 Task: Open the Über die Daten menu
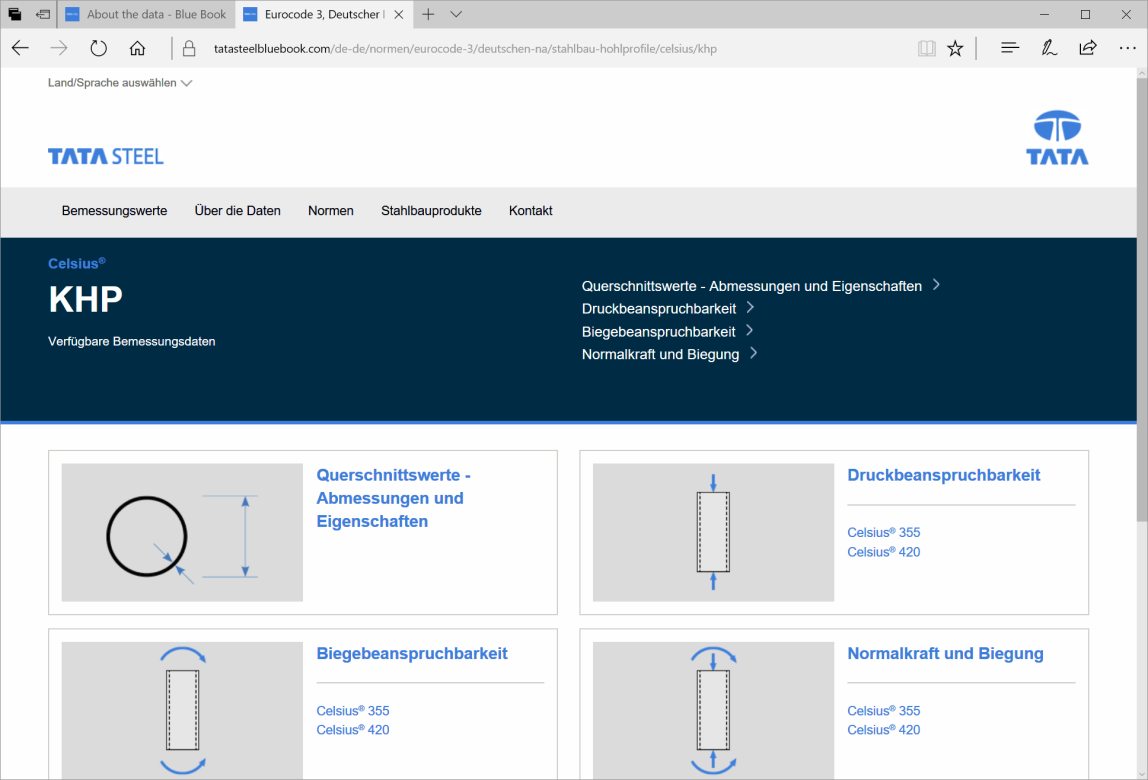(237, 211)
